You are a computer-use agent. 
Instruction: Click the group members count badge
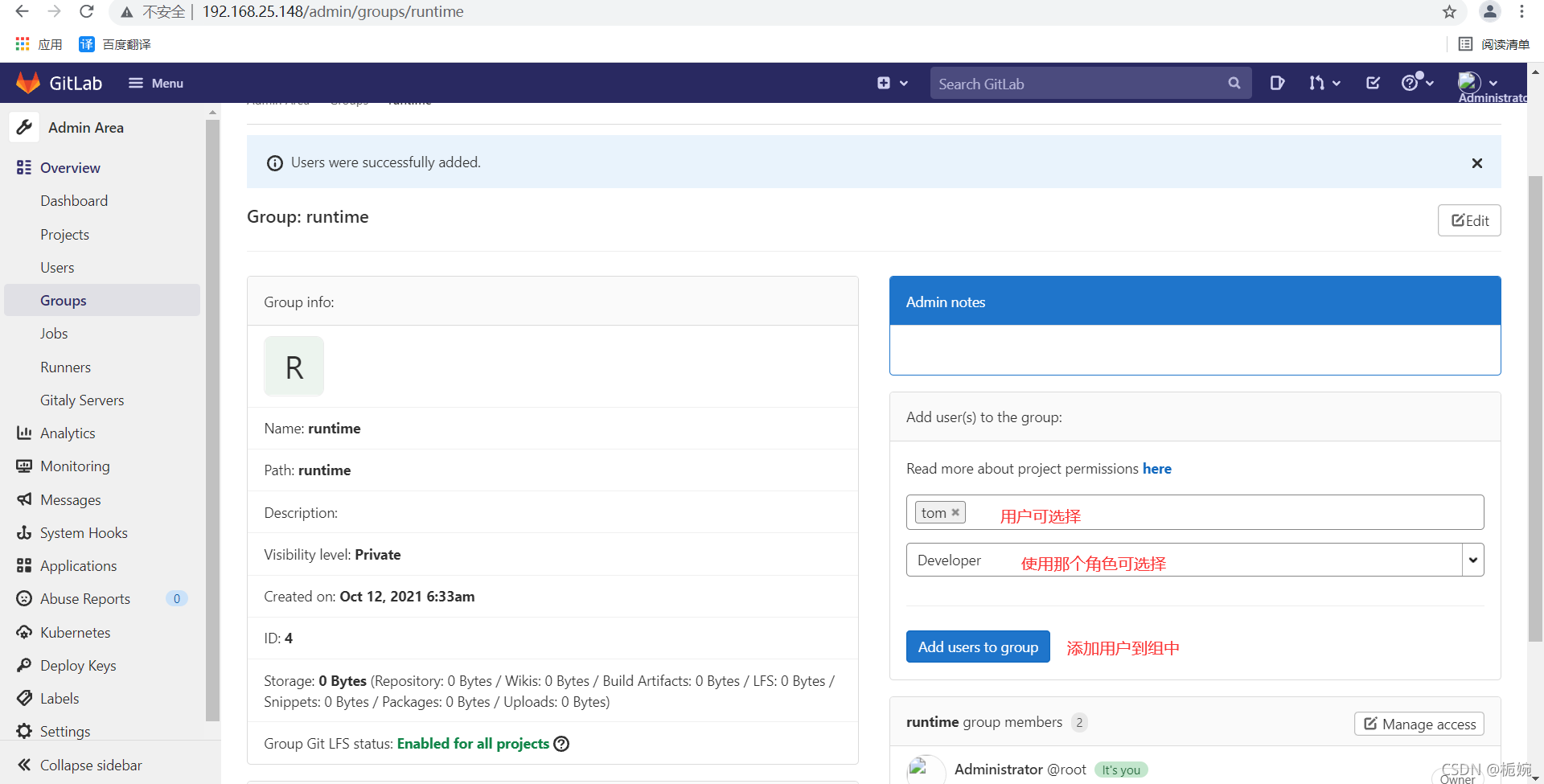[x=1079, y=722]
